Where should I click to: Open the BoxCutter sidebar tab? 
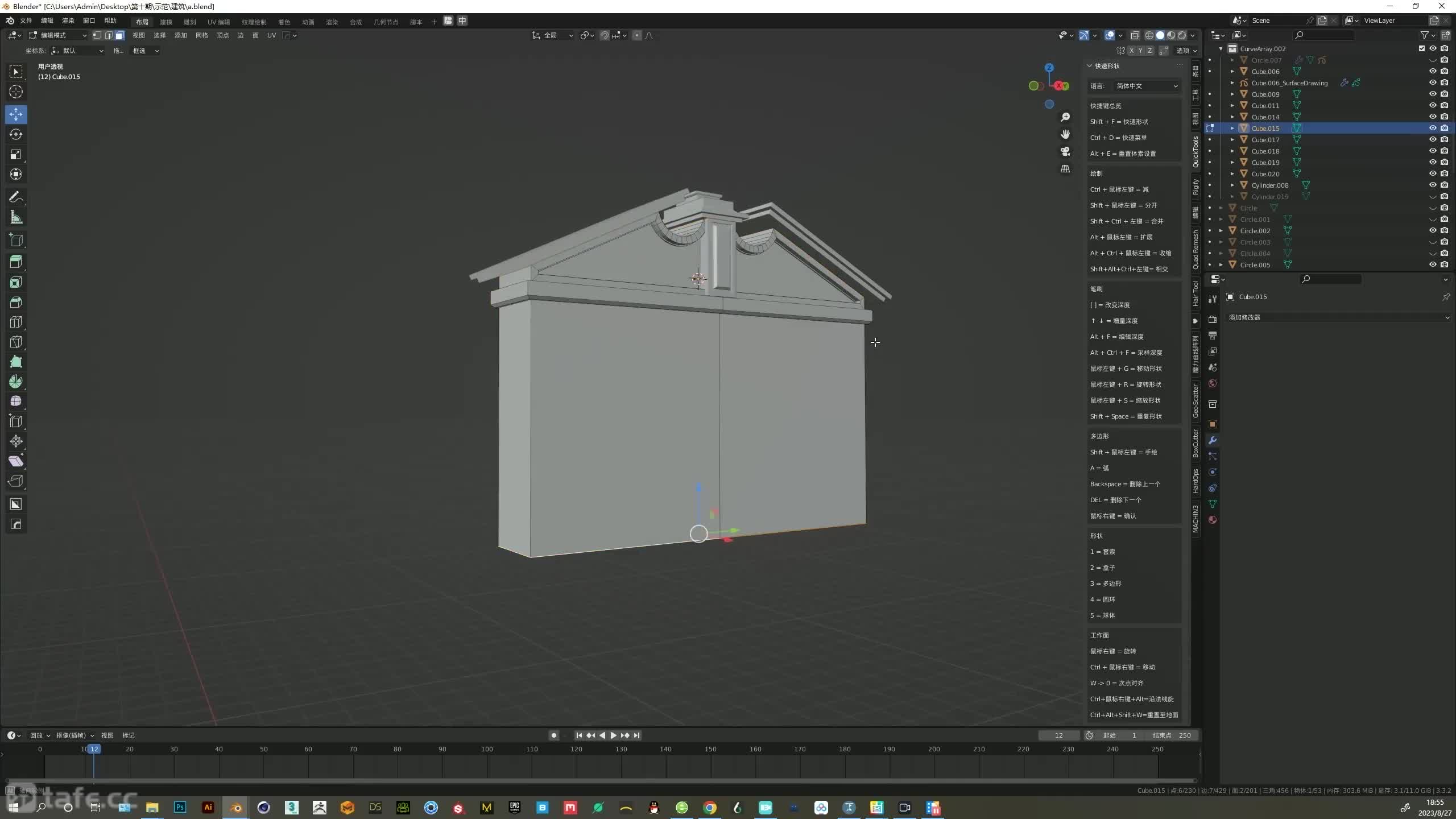pos(1196,444)
